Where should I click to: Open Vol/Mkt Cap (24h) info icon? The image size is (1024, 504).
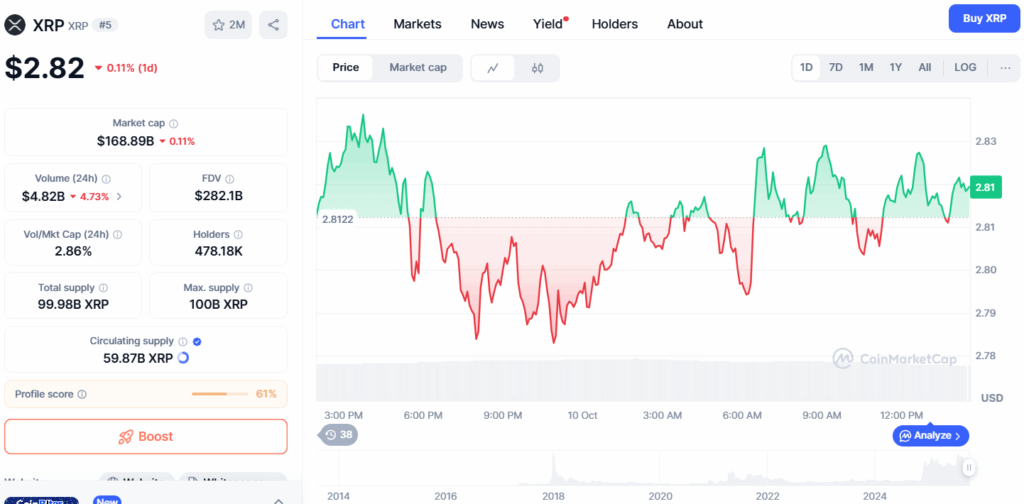[118, 234]
